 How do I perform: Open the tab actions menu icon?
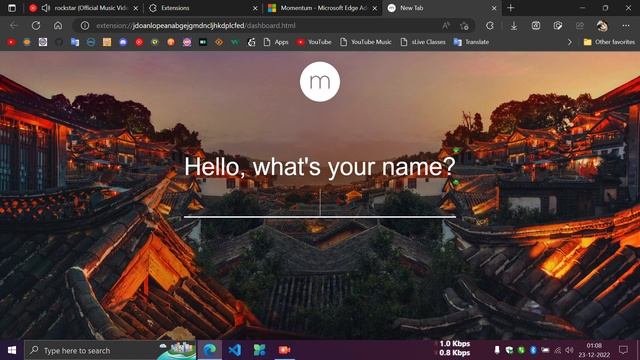click(12, 8)
